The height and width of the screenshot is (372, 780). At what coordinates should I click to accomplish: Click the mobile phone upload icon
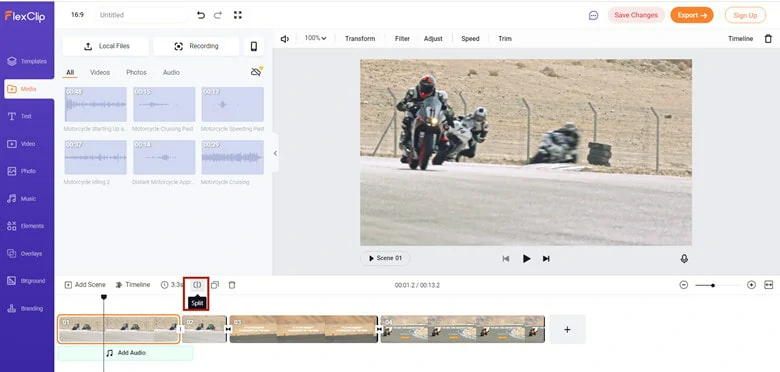pyautogui.click(x=254, y=46)
